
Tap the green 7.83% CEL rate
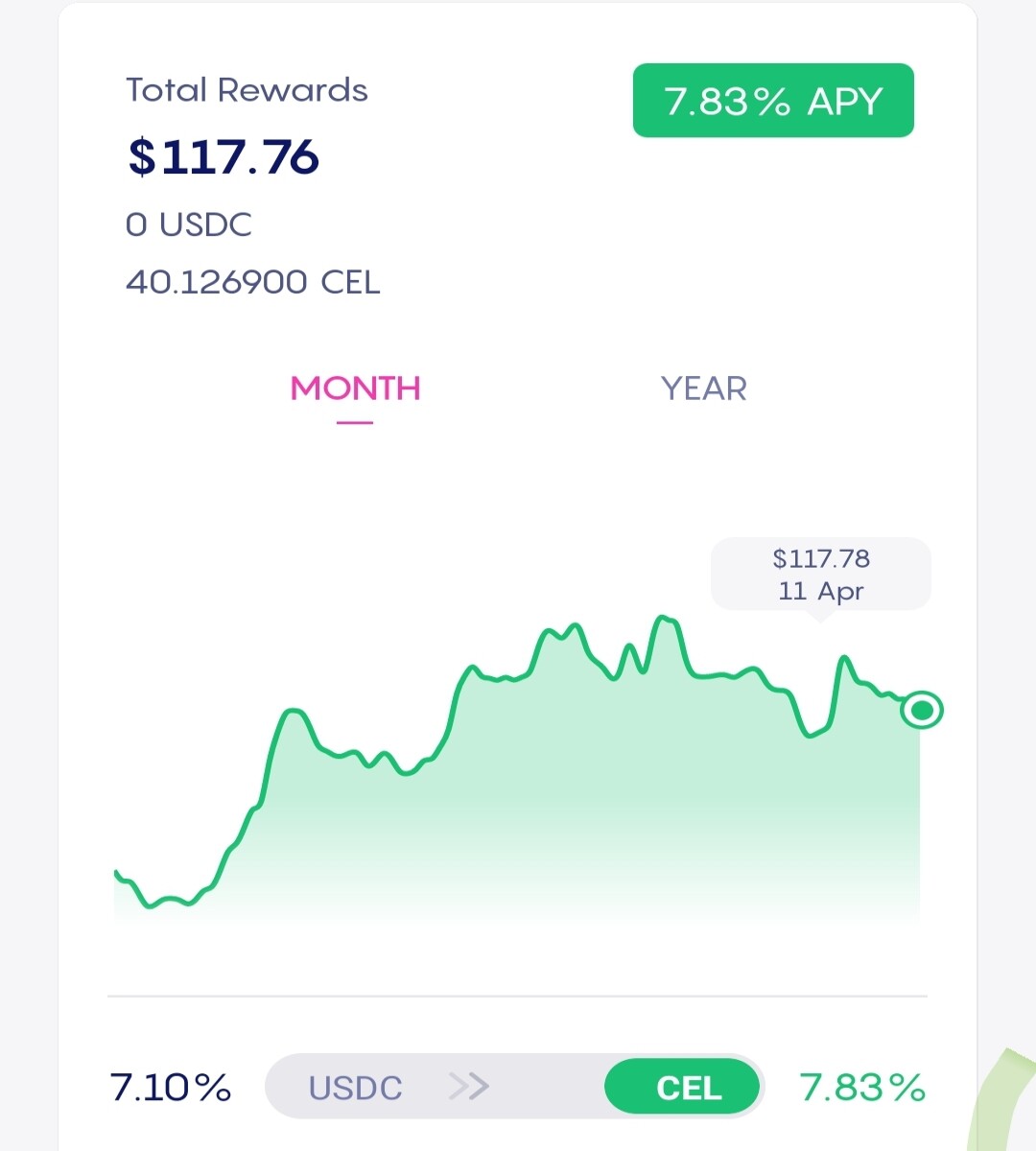point(862,1088)
